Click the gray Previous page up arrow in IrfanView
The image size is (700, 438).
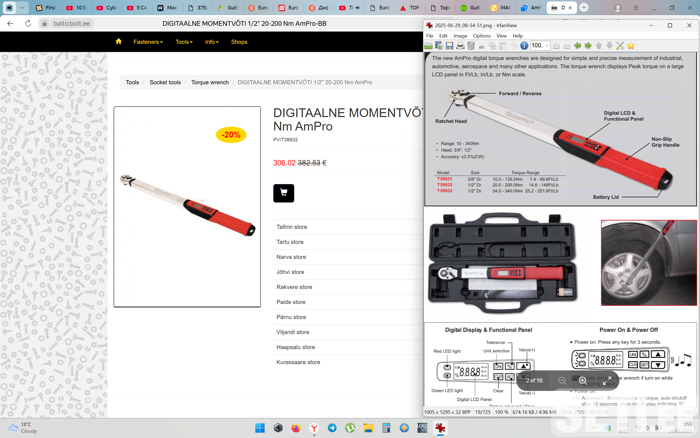click(599, 46)
